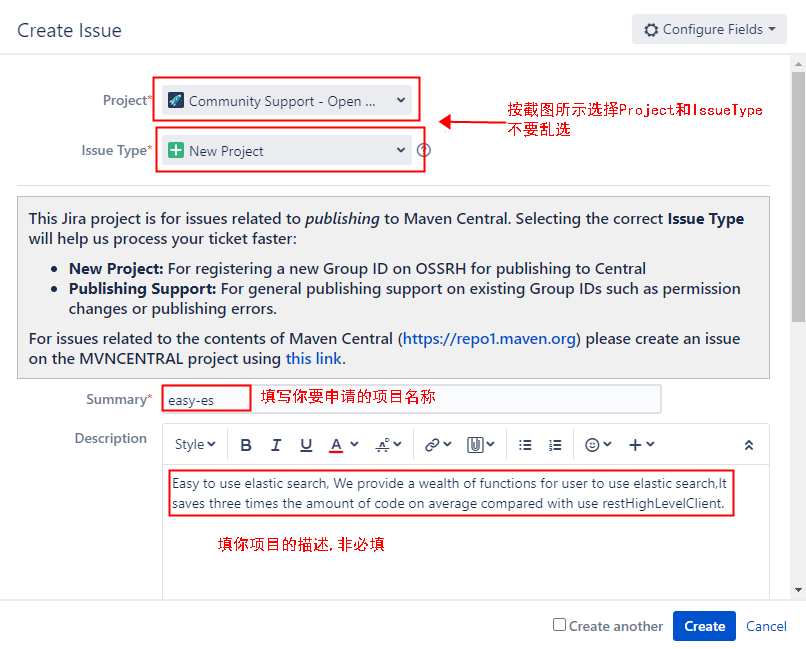Toggle italic formatting in description toolbar
Screen dimensions: 806x649
(x=276, y=445)
